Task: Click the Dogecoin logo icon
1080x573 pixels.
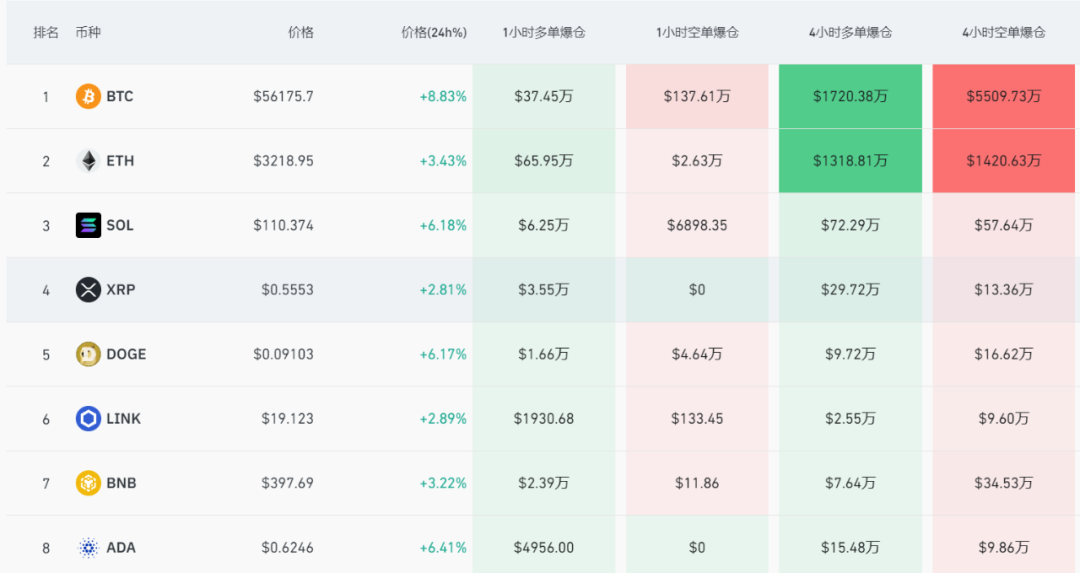Action: [88, 354]
